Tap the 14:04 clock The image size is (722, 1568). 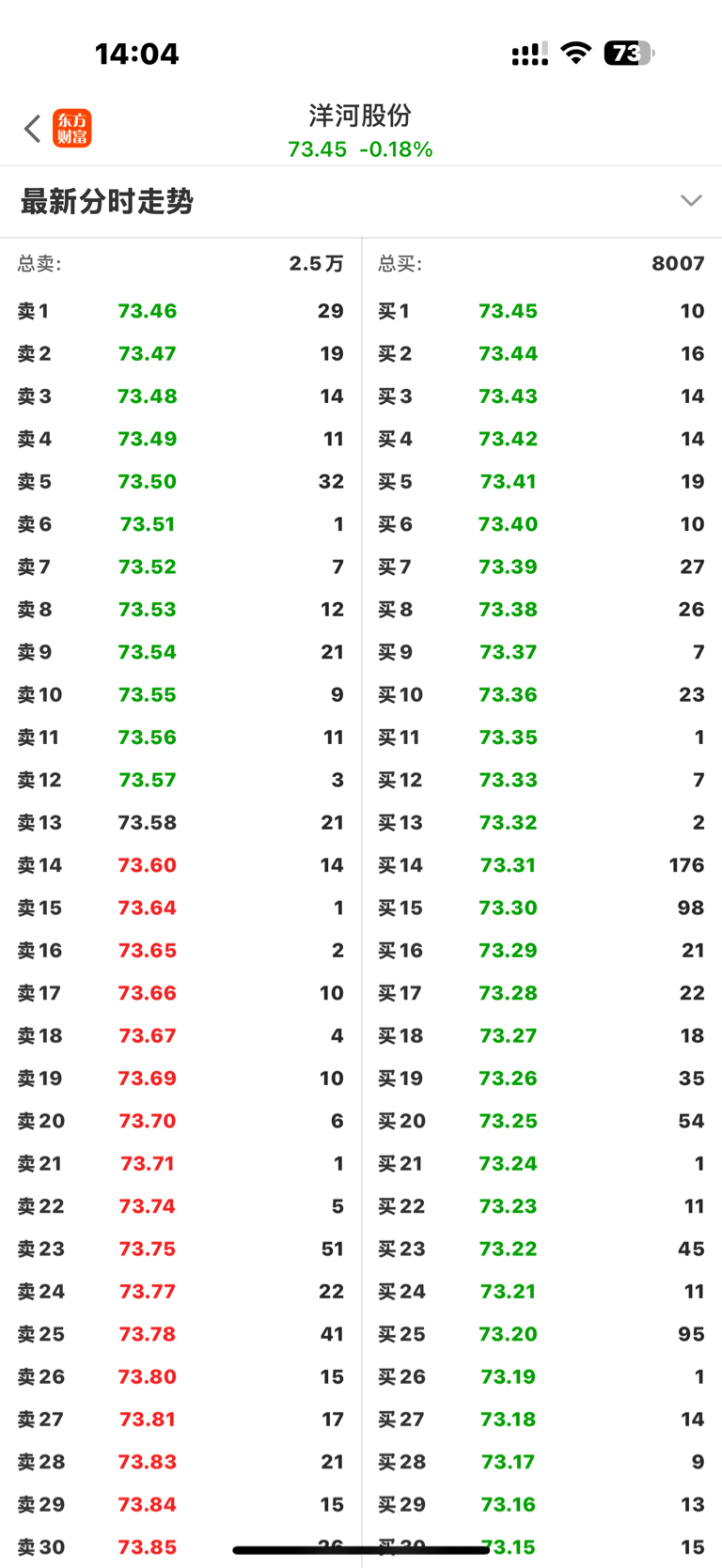137,54
